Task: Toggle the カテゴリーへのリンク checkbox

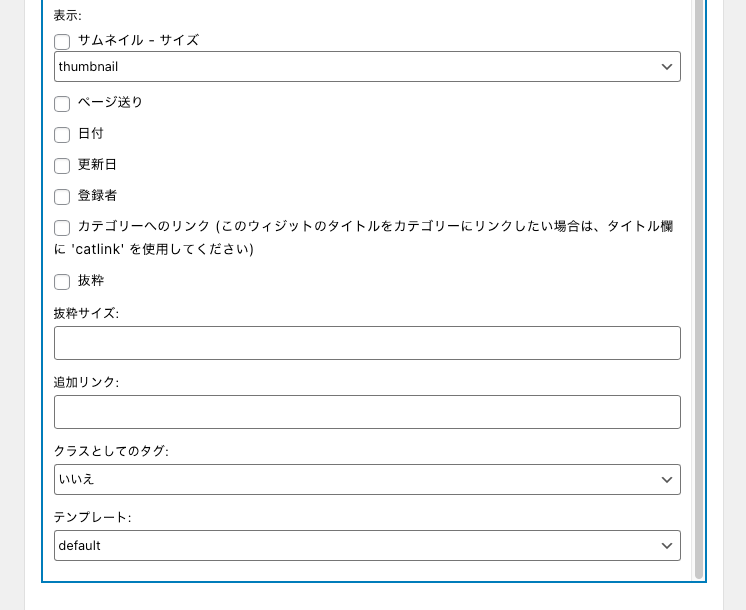Action: [62, 228]
